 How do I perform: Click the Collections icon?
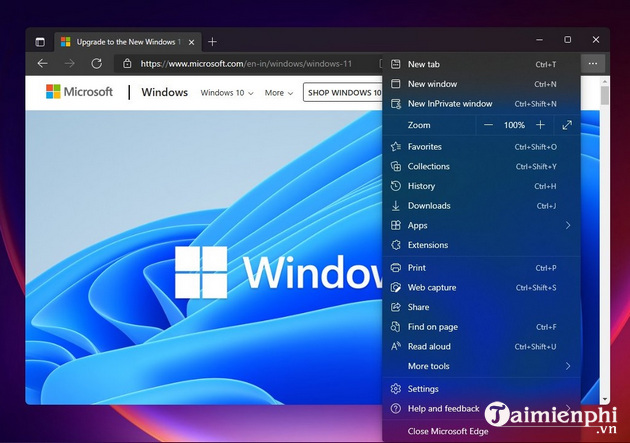point(396,166)
